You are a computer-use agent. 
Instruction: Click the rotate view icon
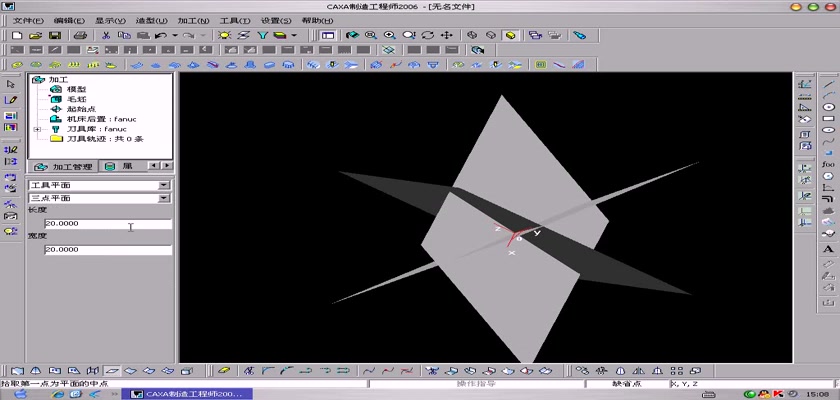click(x=428, y=35)
